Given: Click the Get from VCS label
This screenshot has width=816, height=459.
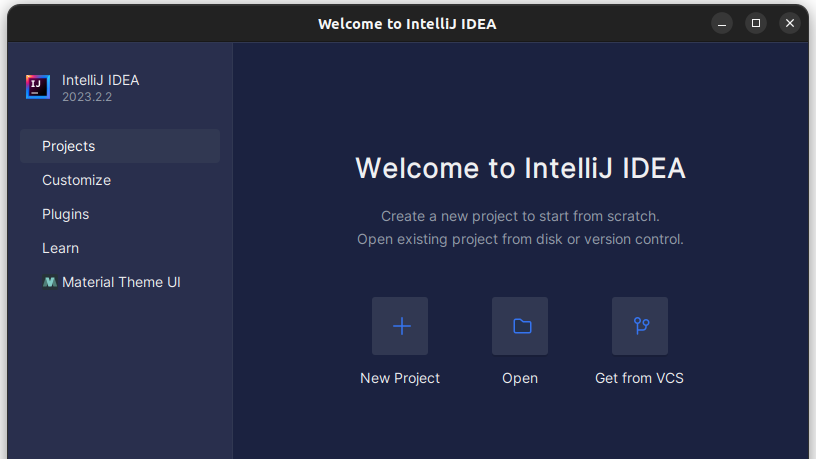Looking at the screenshot, I should (639, 378).
